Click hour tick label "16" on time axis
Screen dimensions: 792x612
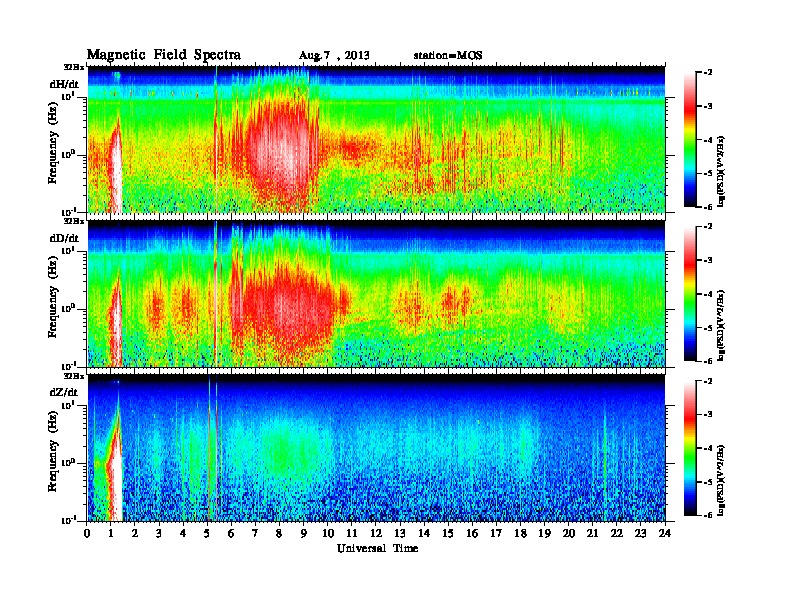pyautogui.click(x=472, y=533)
